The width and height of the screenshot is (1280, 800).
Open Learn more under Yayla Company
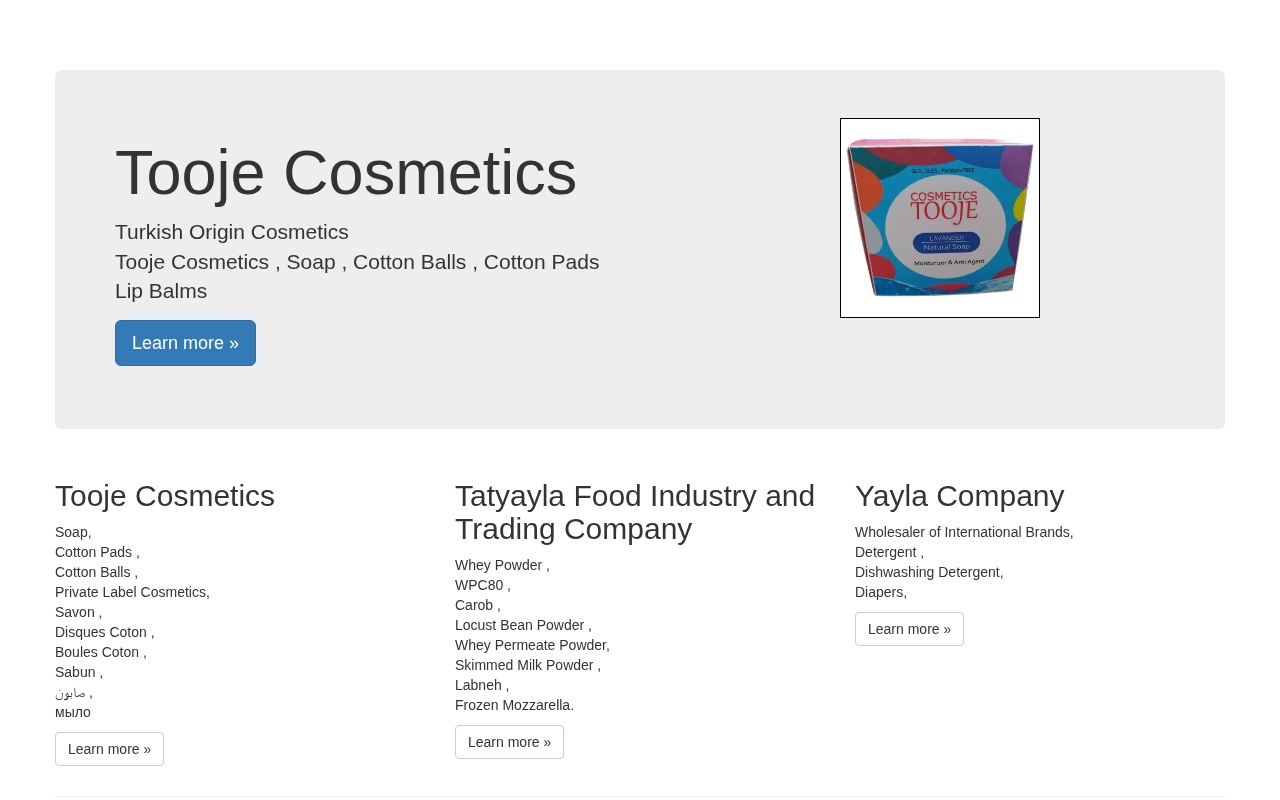(x=909, y=629)
